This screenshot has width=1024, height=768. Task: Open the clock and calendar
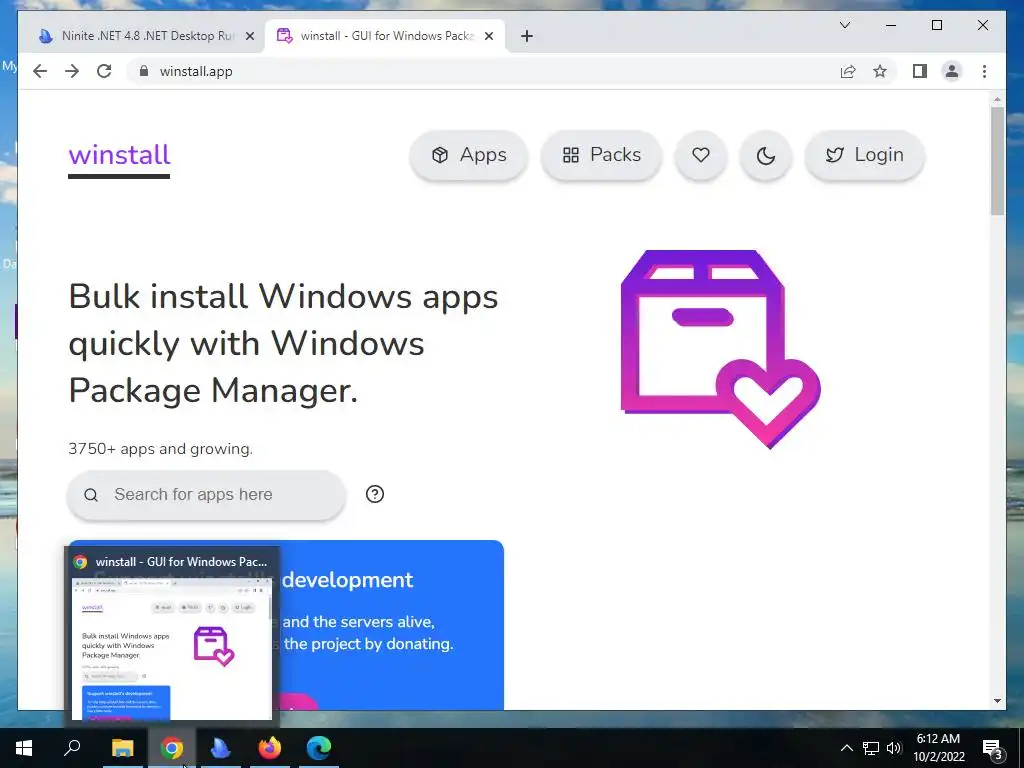point(938,748)
